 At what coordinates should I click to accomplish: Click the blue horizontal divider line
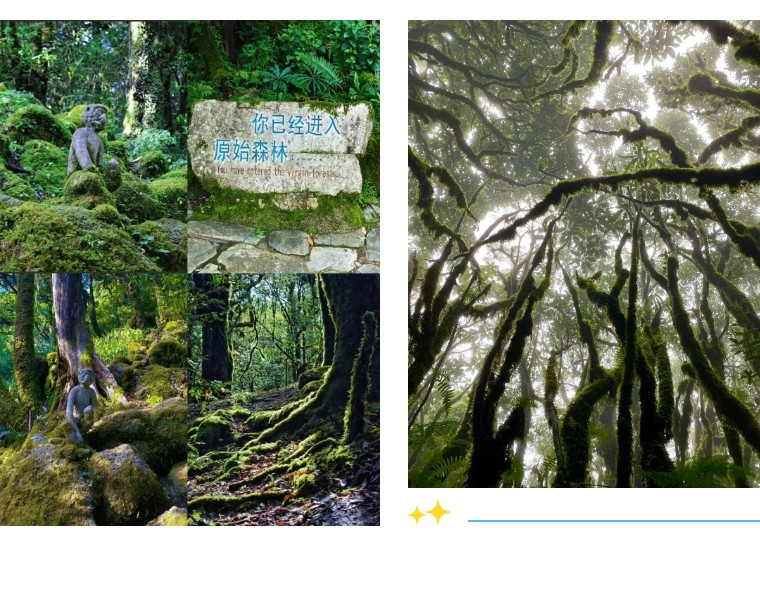click(x=614, y=521)
